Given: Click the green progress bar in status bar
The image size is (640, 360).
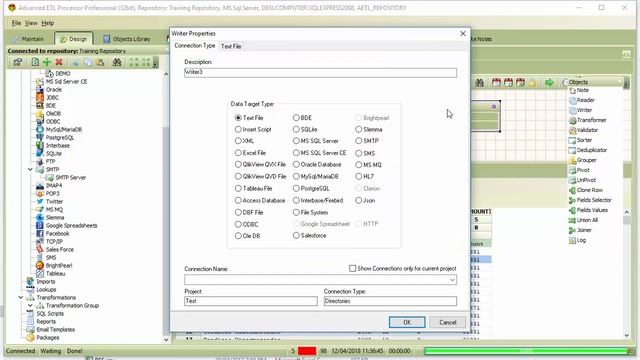Looking at the screenshot, I should (526, 351).
